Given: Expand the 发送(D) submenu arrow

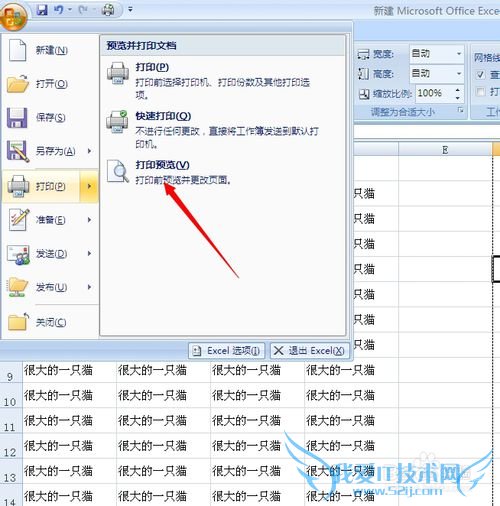Looking at the screenshot, I should (x=89, y=254).
